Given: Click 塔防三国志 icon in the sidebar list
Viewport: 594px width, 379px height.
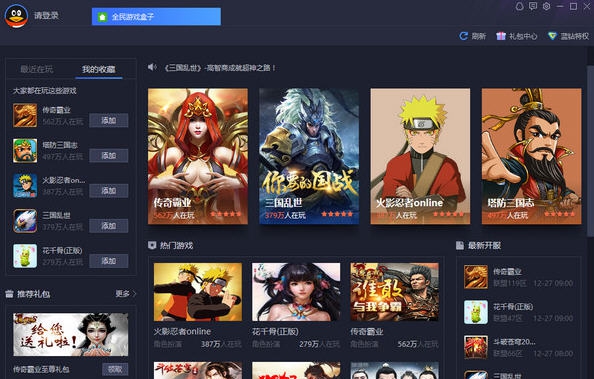Looking at the screenshot, I should pyautogui.click(x=25, y=151).
